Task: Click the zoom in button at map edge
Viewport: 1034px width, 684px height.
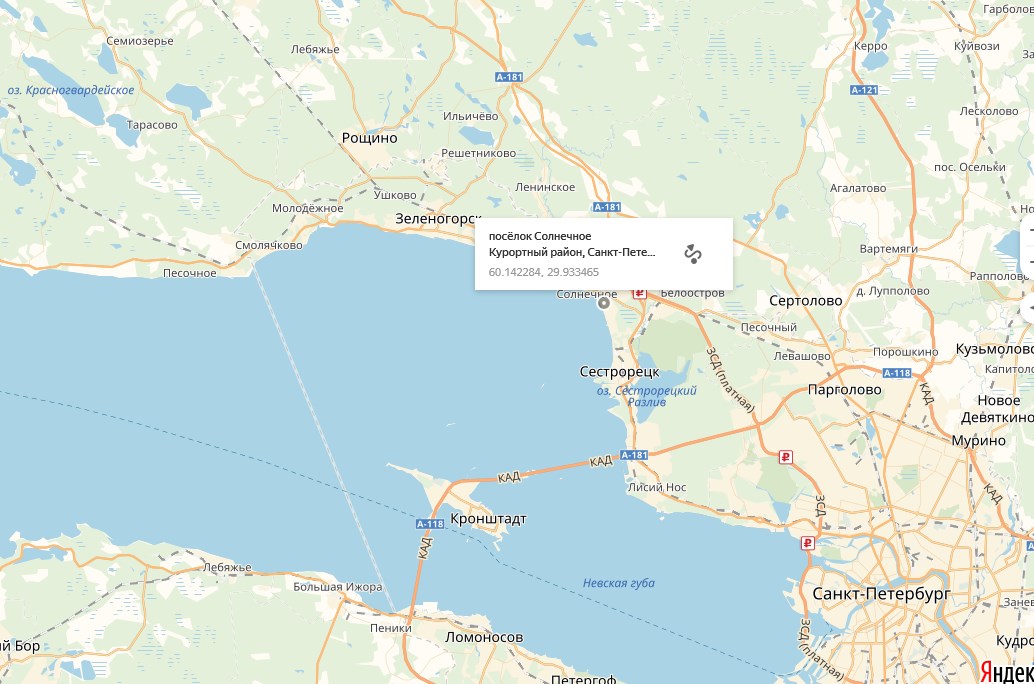Action: 1029,230
